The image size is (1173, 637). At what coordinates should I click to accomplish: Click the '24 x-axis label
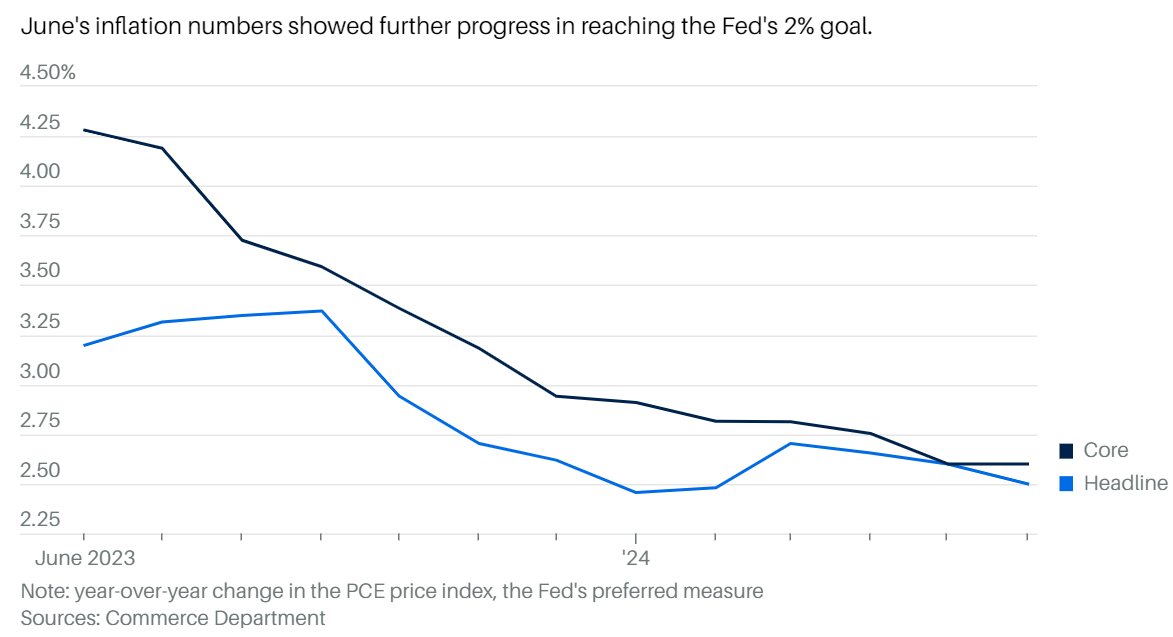click(x=636, y=557)
